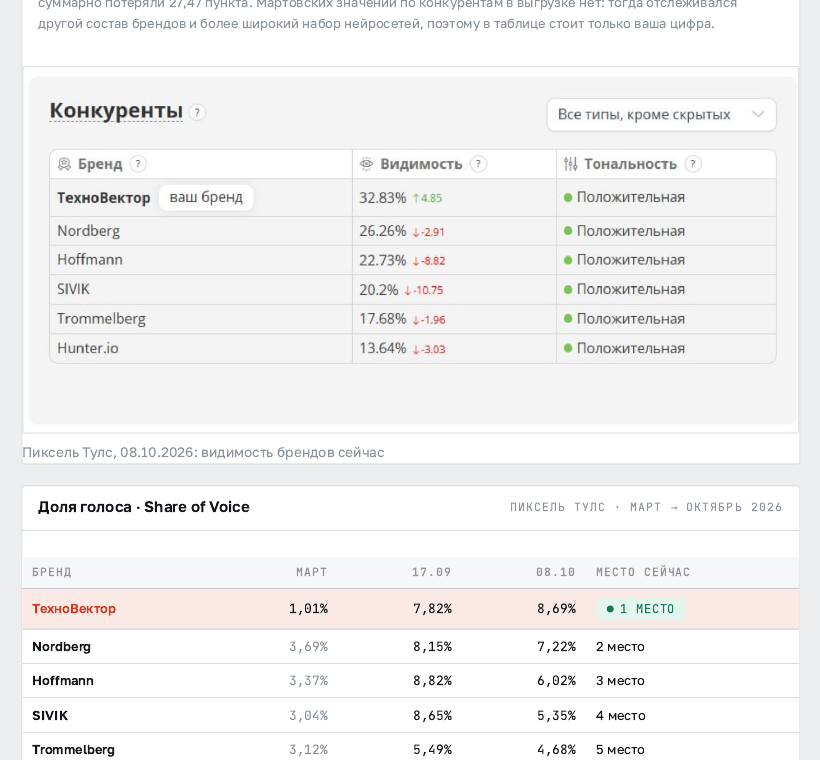Click the red -10.75 decrease indicator
This screenshot has width=820, height=760.
424,290
